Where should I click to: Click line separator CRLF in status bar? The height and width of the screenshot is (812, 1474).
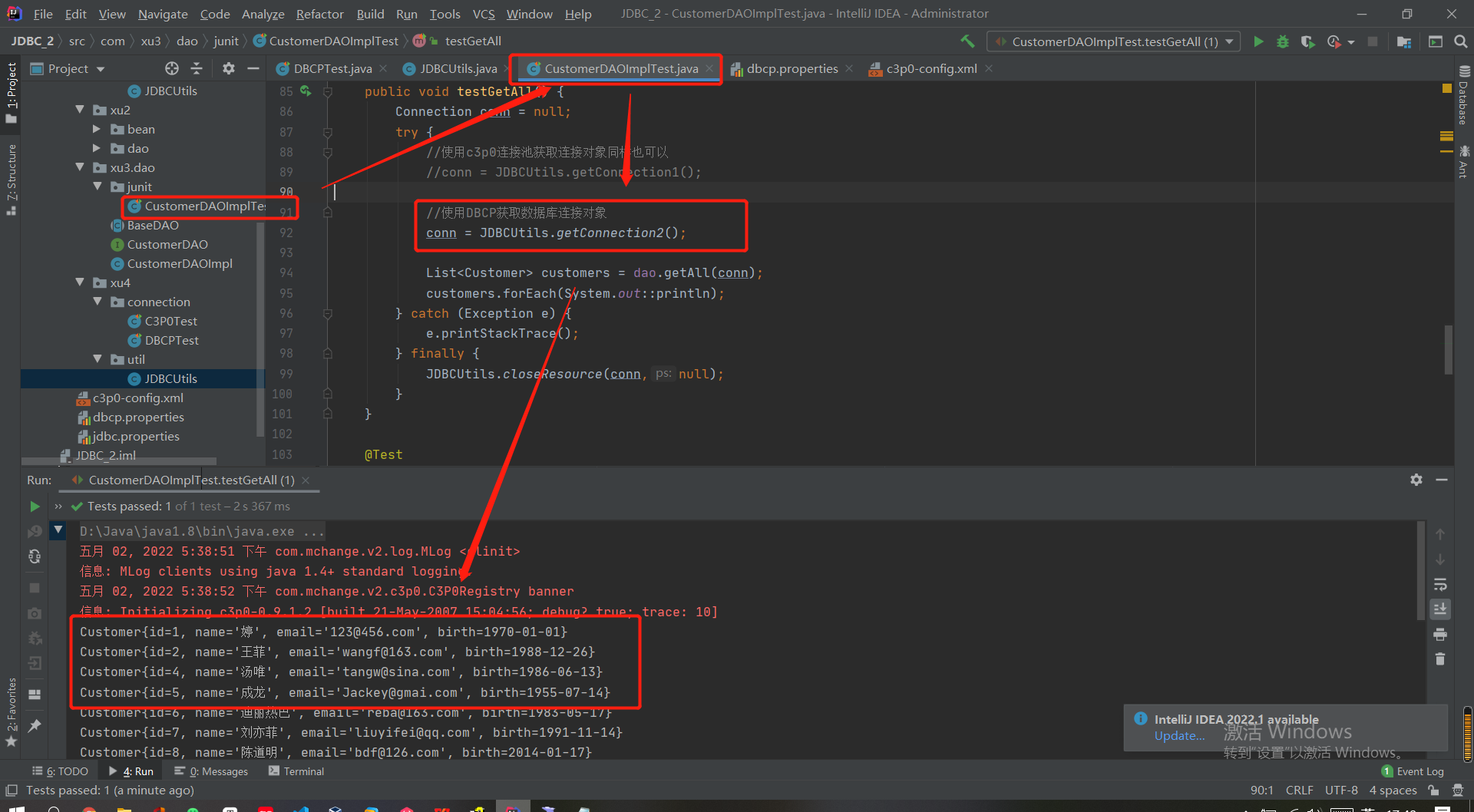[1299, 791]
